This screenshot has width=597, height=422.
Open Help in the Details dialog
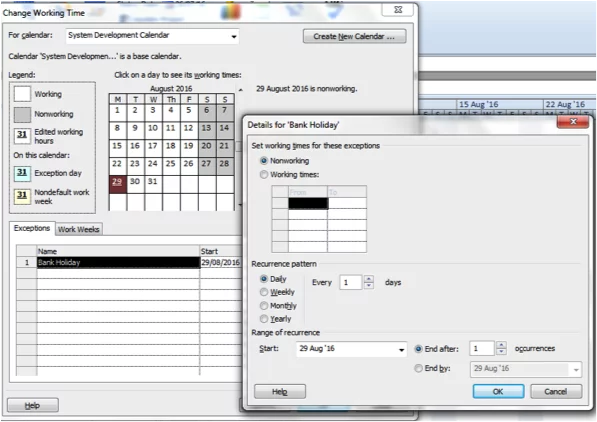click(x=280, y=392)
